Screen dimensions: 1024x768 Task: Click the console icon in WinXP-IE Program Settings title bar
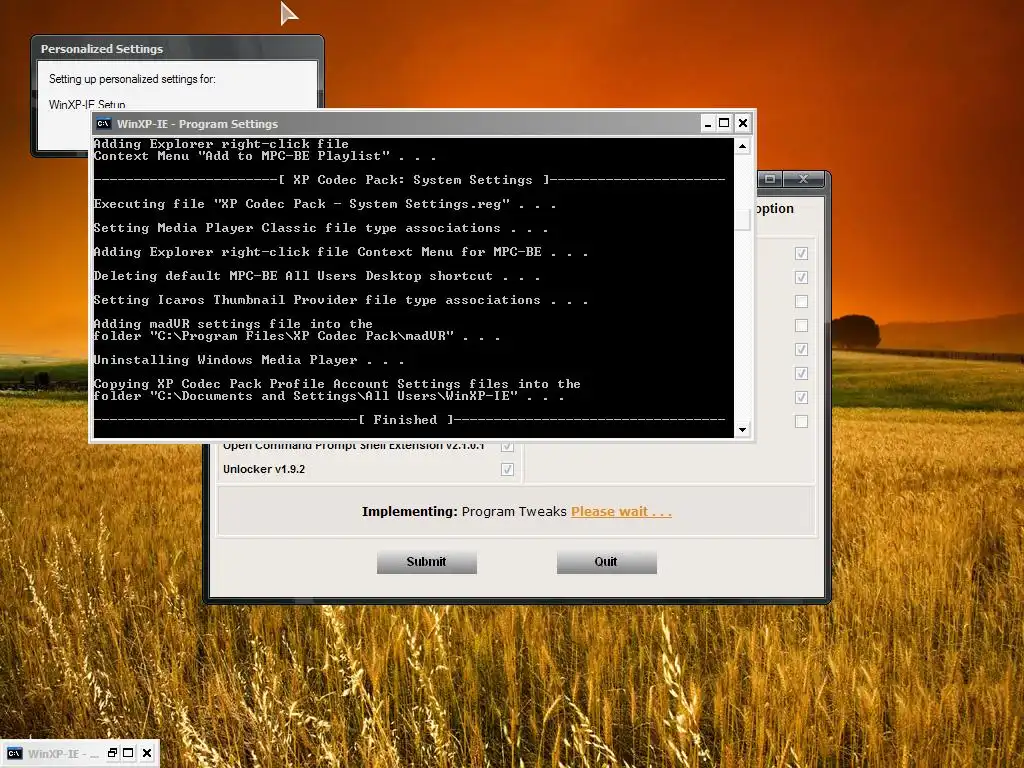tap(103, 123)
